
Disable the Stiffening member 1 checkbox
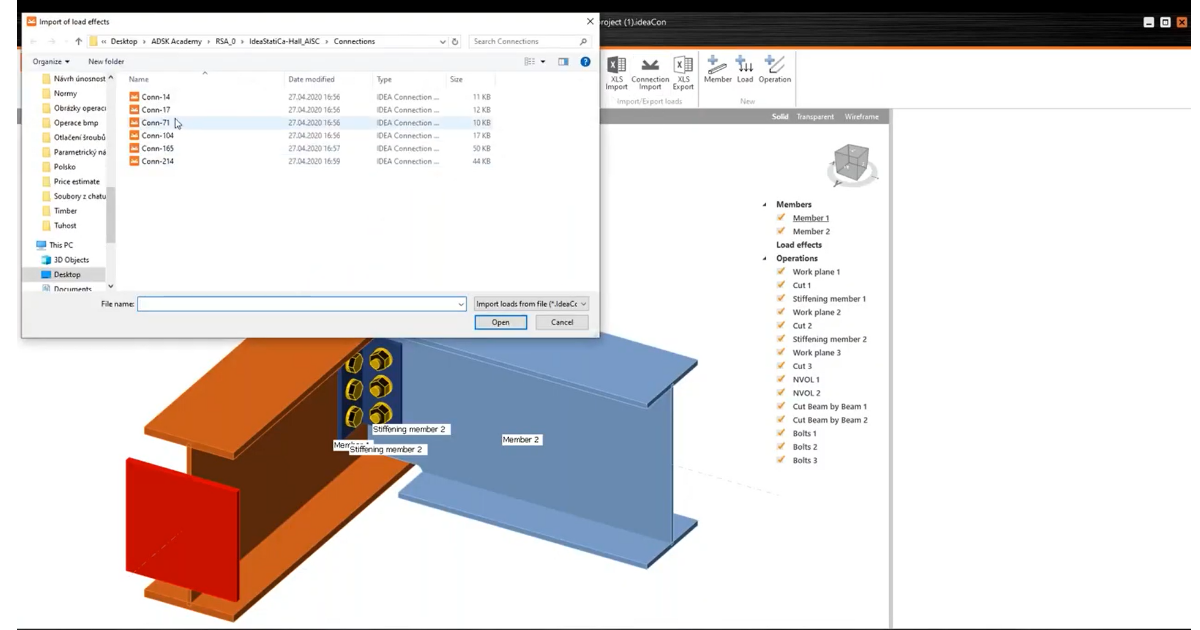(x=782, y=299)
